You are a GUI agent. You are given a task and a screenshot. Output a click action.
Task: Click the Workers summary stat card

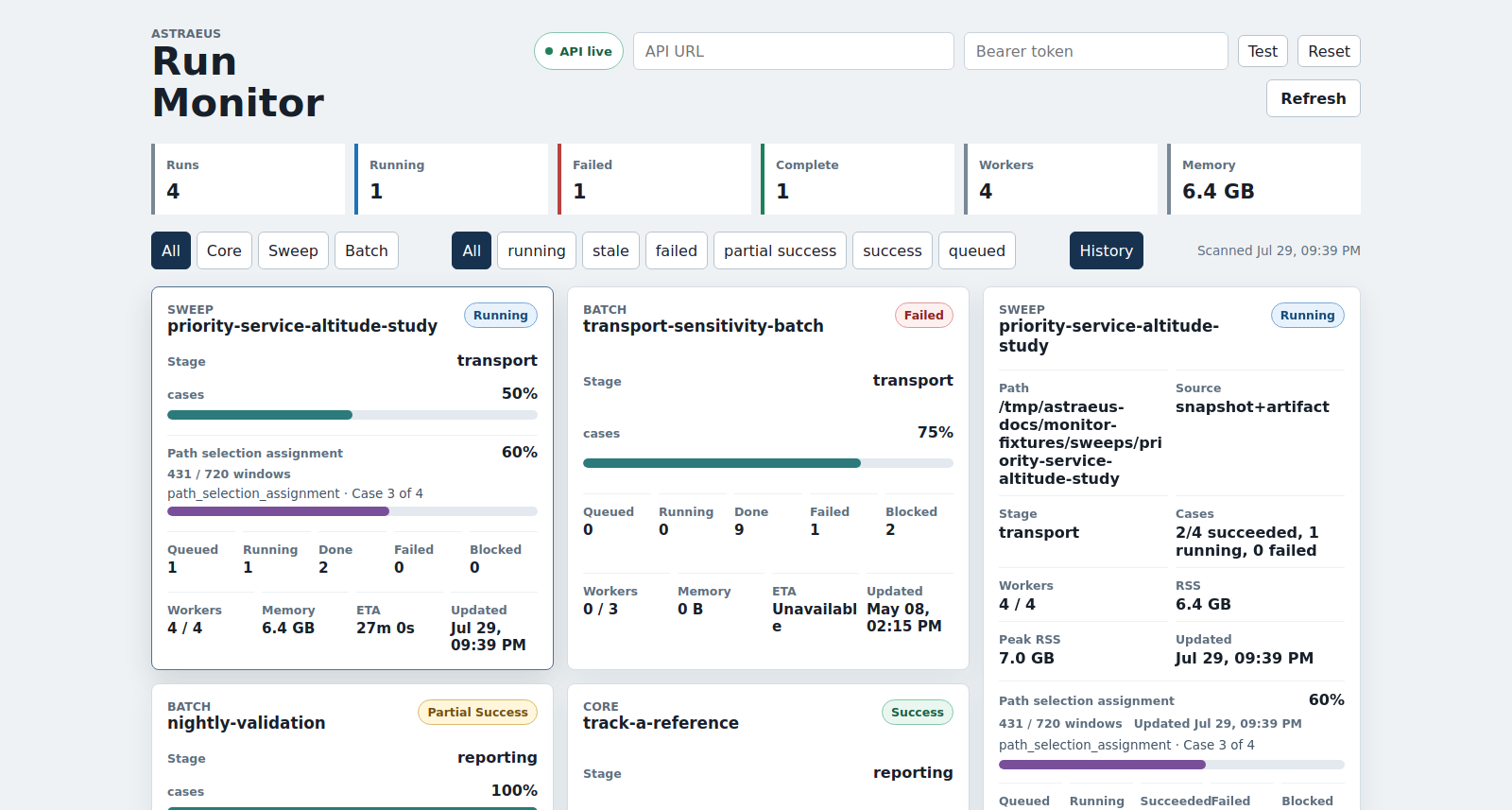(1061, 179)
